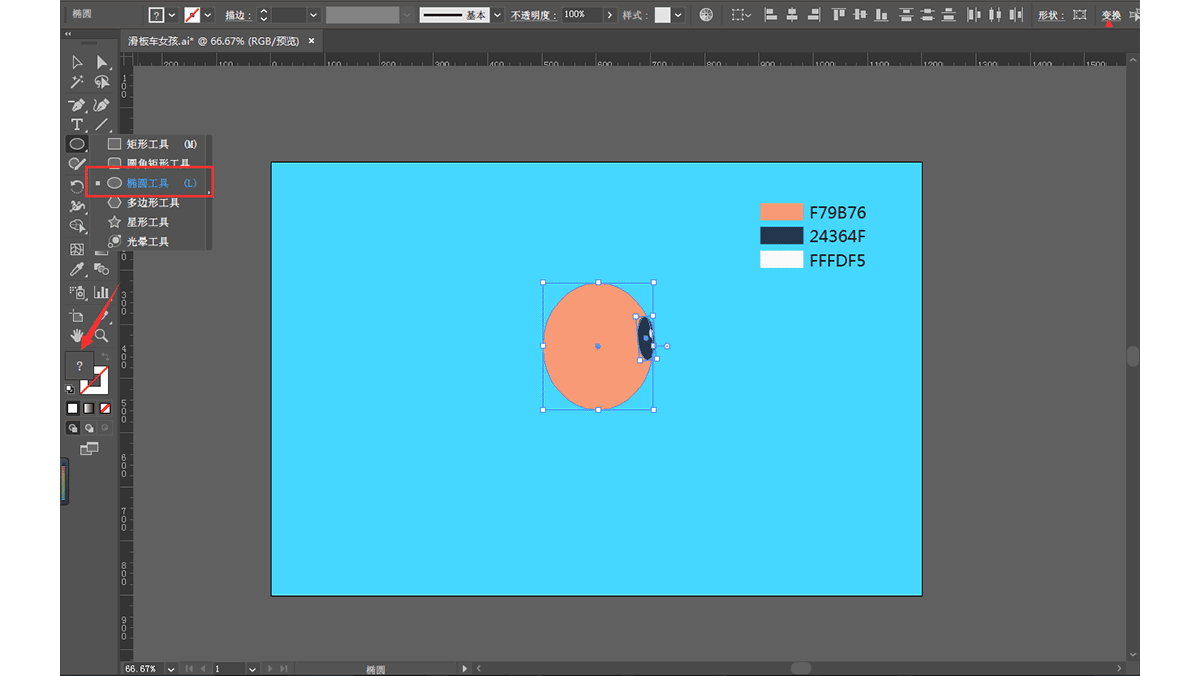Screen dimensions: 1200x676
Task: Click Horizontal Distribute Left icon
Action: coord(974,15)
